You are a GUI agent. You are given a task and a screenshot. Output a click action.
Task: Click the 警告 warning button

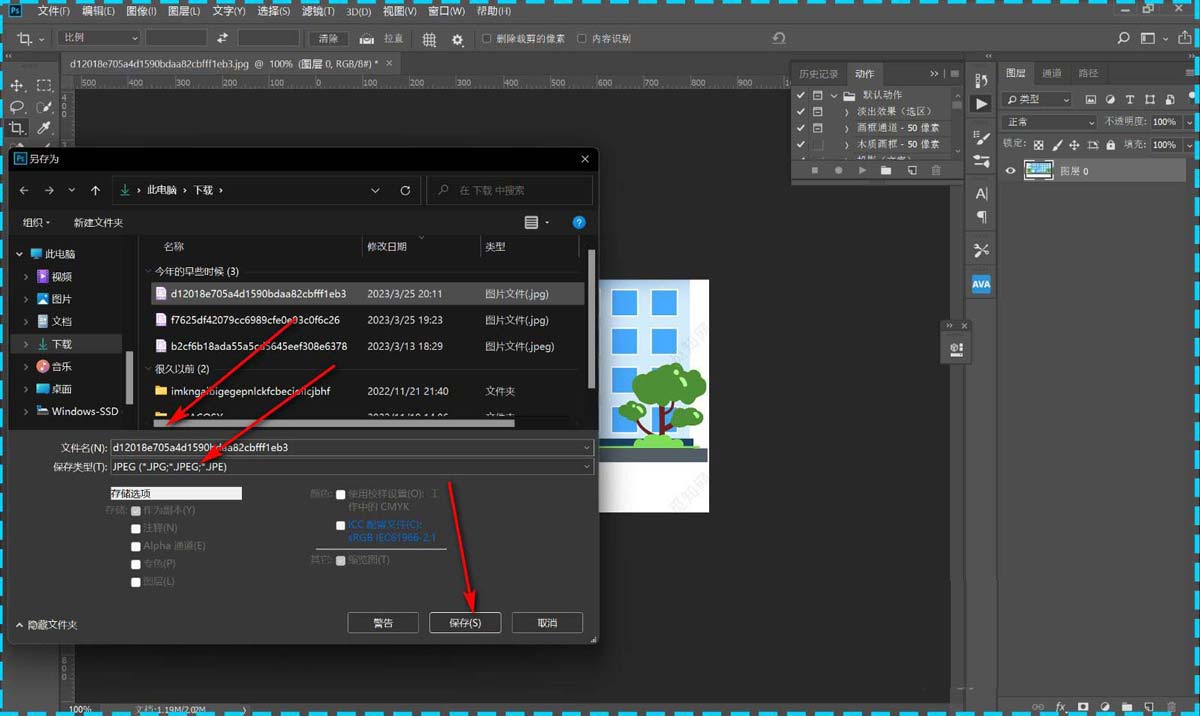point(383,622)
